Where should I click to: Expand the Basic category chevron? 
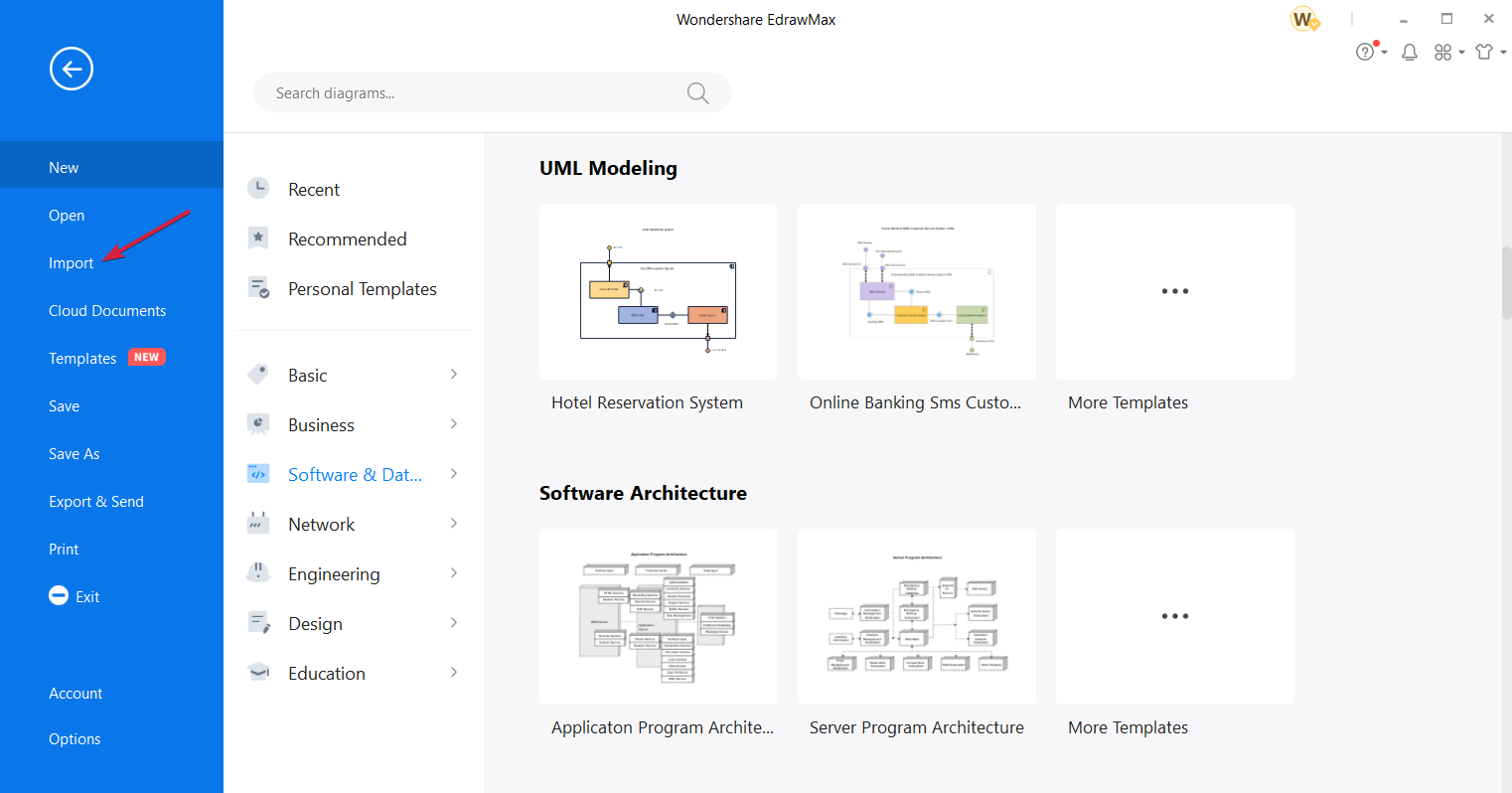pos(454,375)
